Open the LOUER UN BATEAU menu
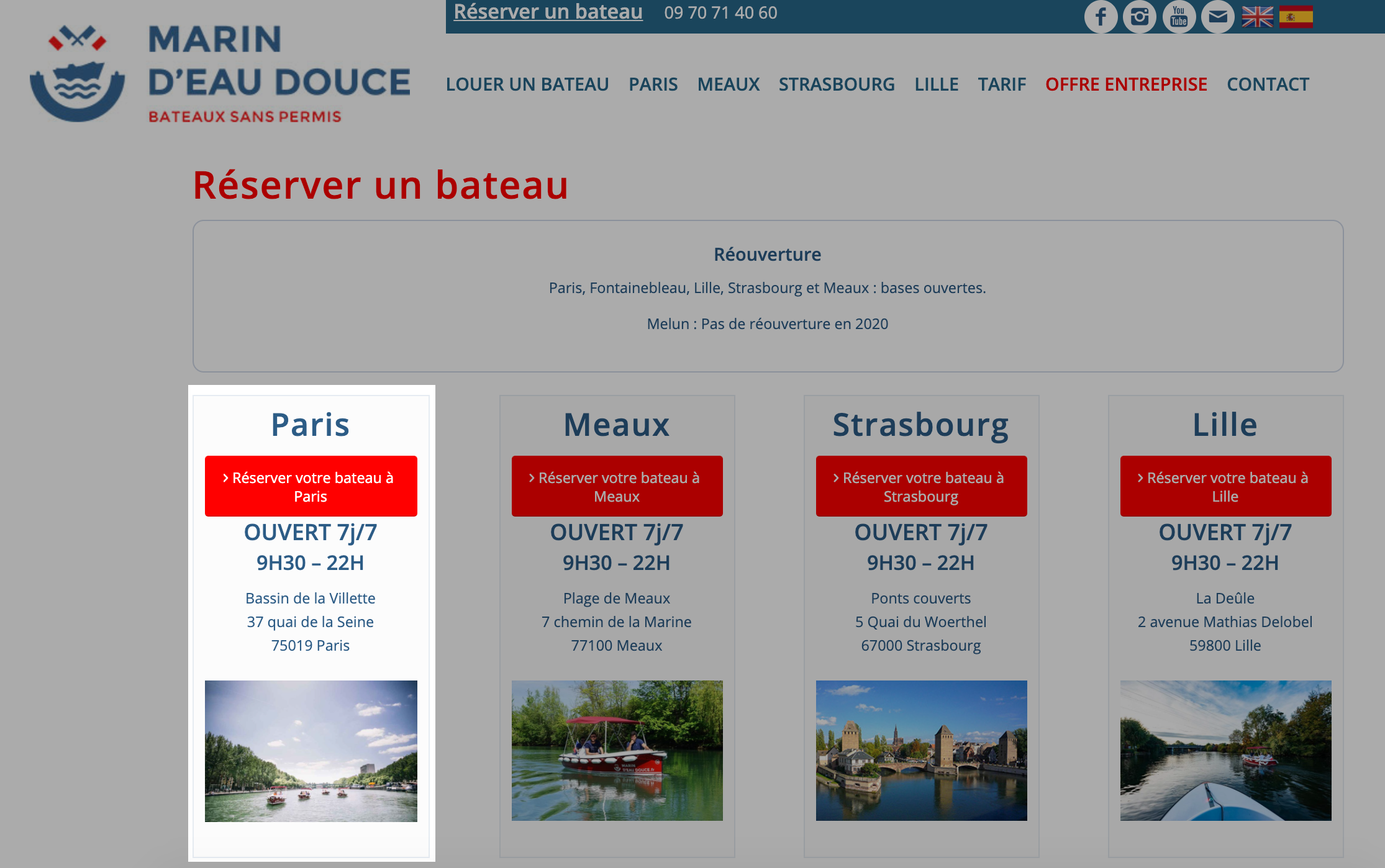This screenshot has width=1385, height=868. tap(527, 84)
